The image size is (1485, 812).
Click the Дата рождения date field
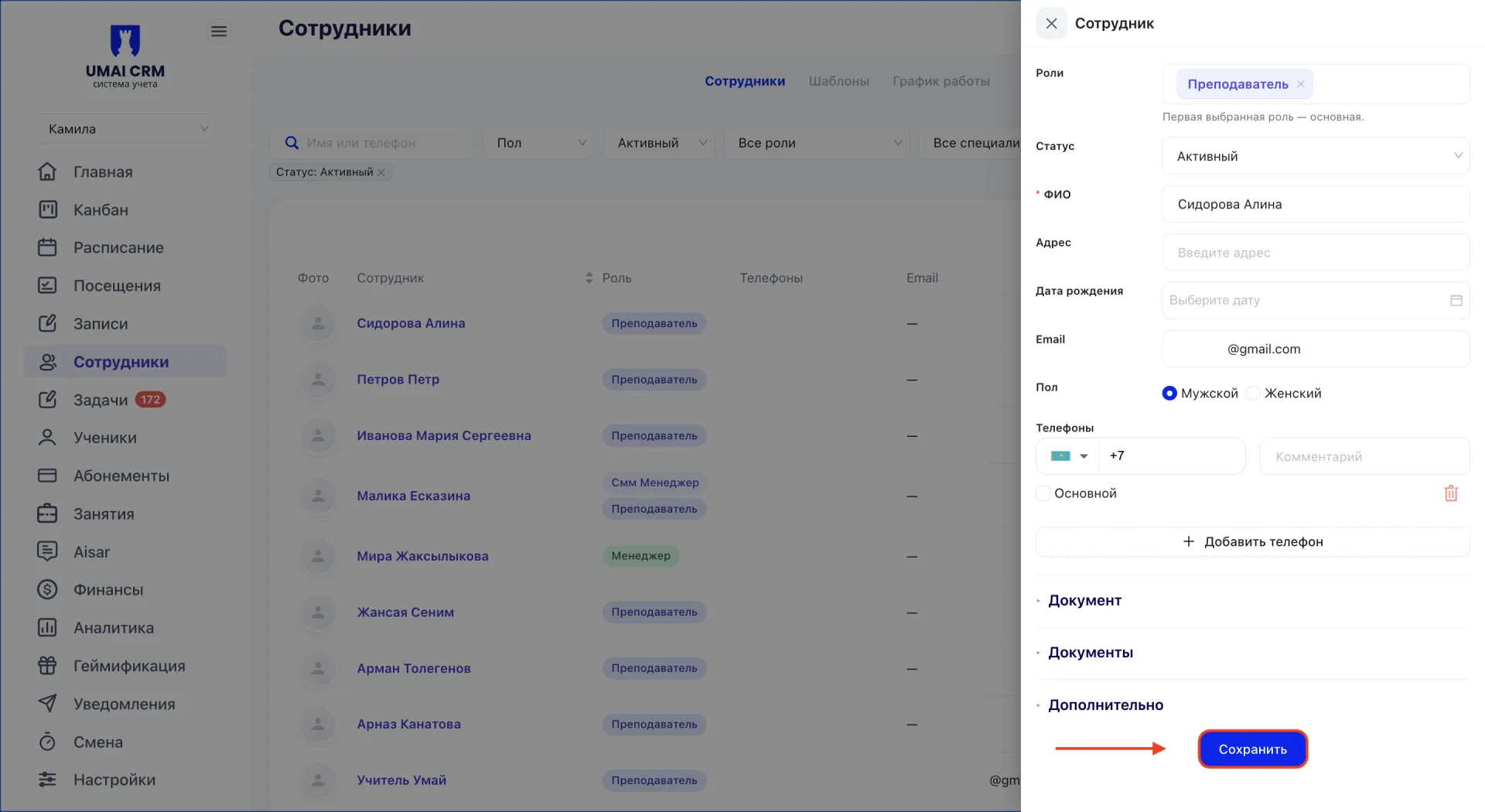1316,300
